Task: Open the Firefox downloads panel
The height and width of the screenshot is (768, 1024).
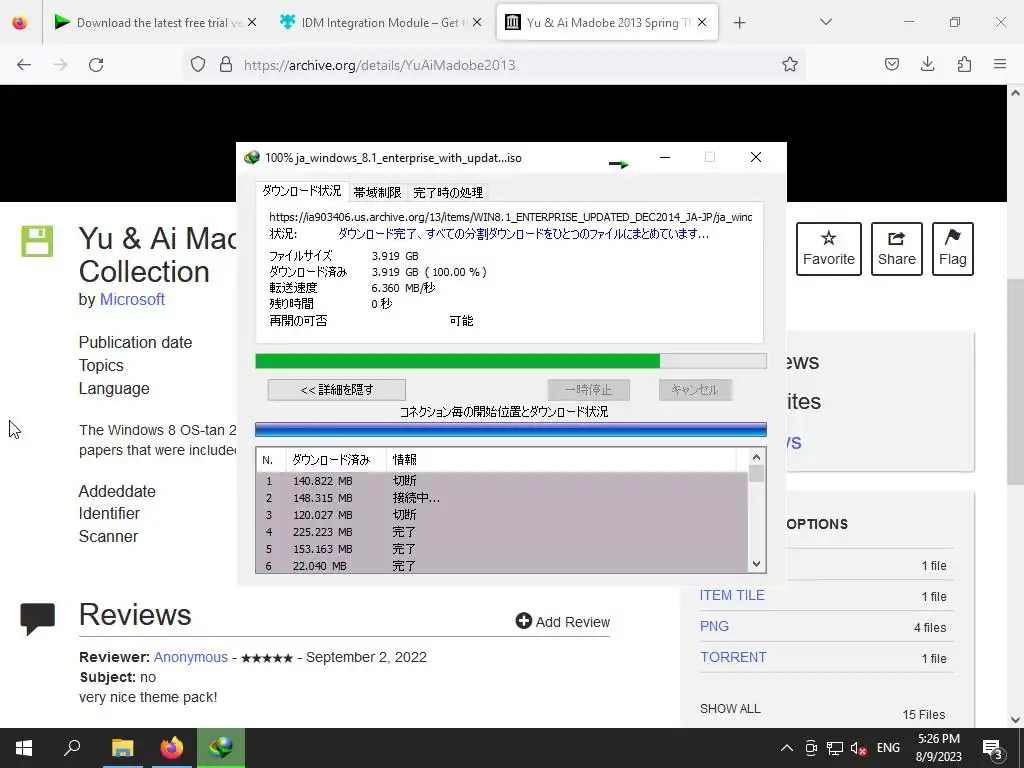Action: [x=927, y=64]
